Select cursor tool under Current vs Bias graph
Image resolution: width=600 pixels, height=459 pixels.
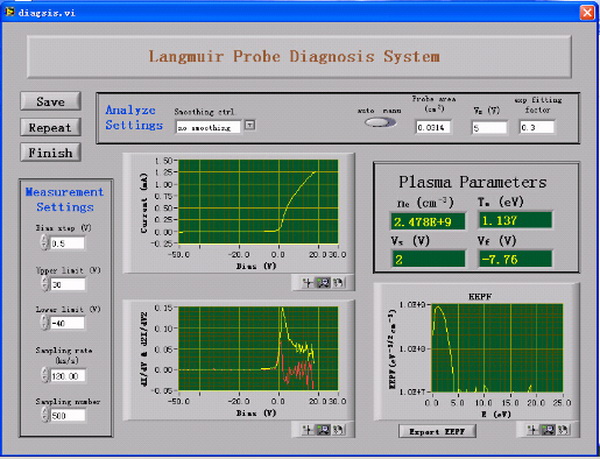pos(309,282)
